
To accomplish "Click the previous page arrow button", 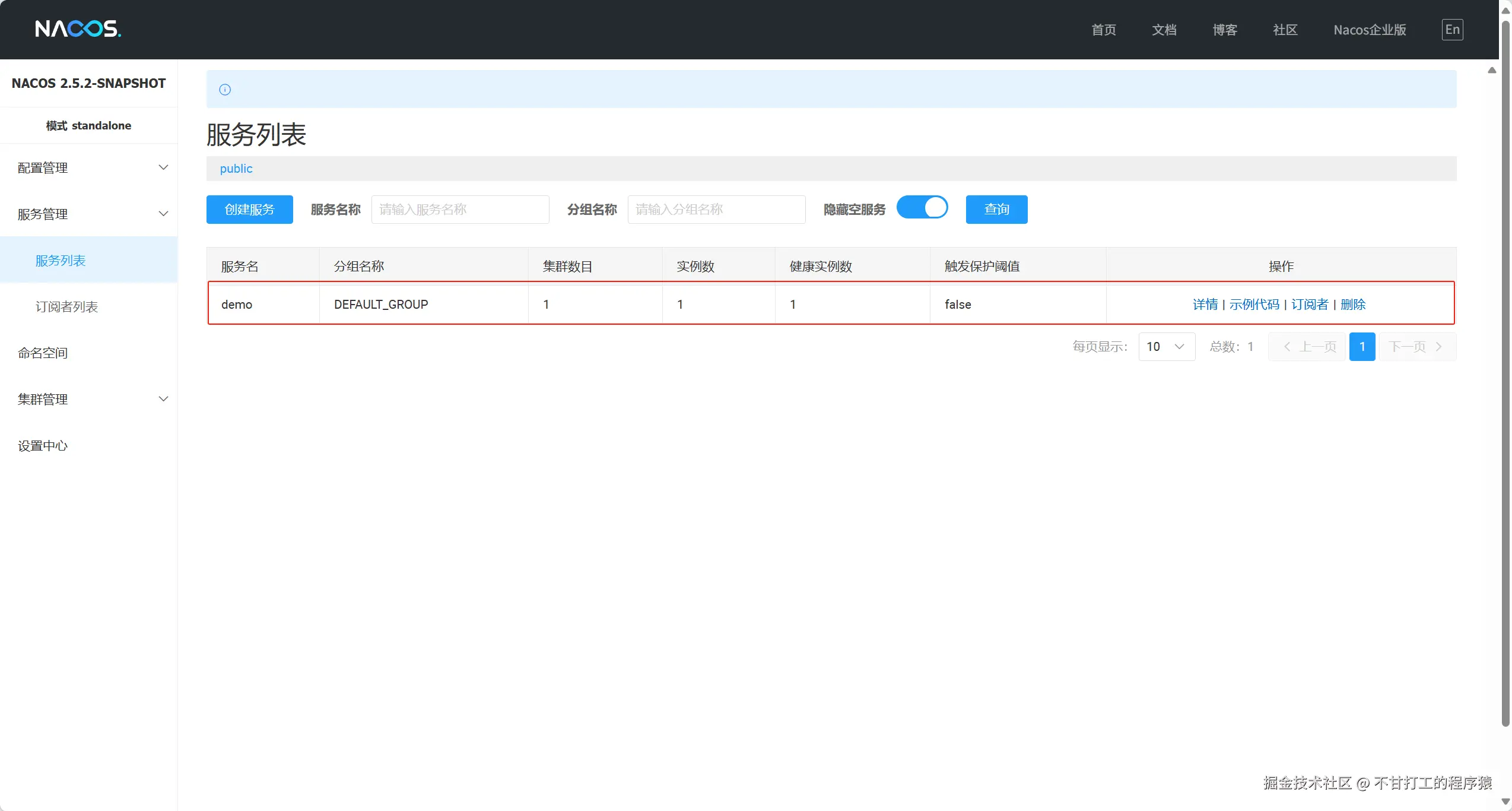I will [1307, 347].
